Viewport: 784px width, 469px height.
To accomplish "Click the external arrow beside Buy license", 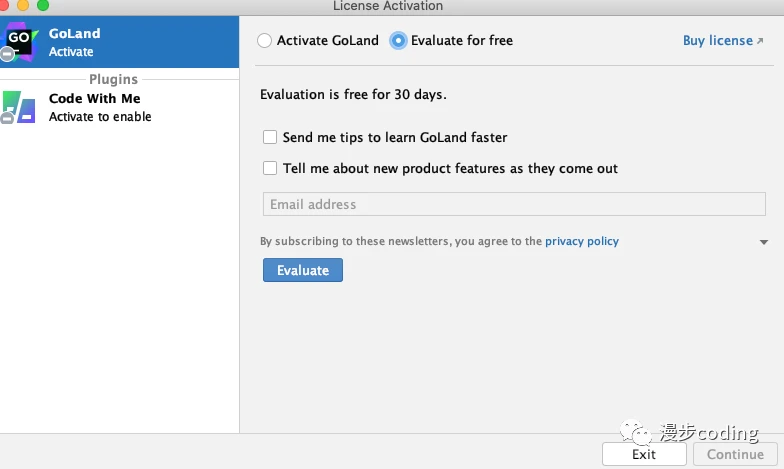I will 760,41.
